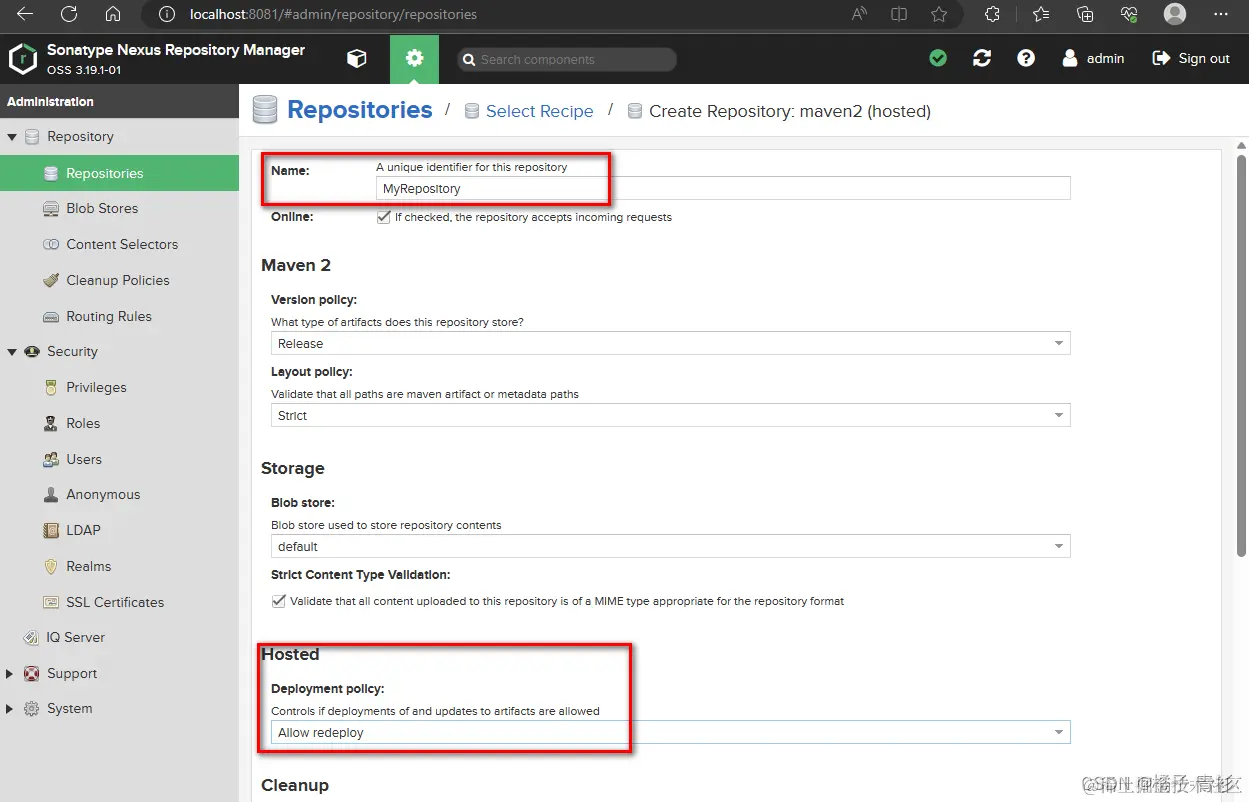Image resolution: width=1249 pixels, height=802 pixels.
Task: Open the favorites list icon
Action: pos(1041,14)
